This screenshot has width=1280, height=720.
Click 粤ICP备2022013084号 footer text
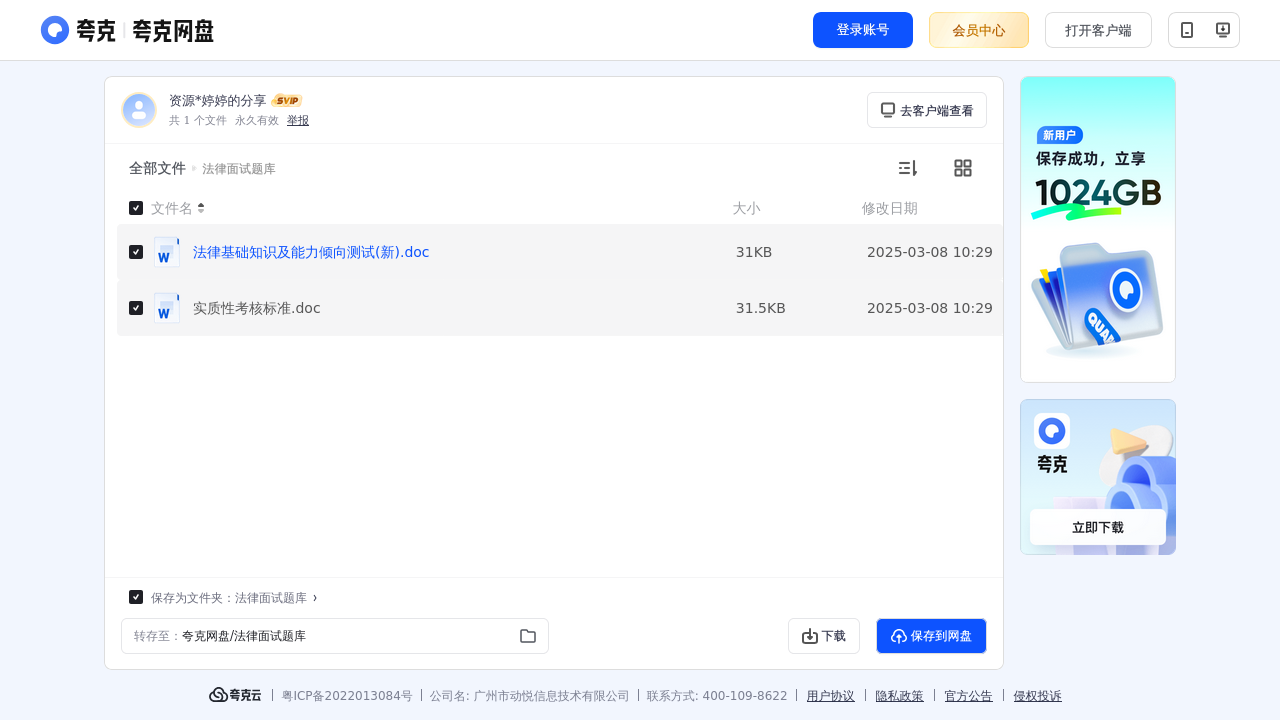pos(347,696)
